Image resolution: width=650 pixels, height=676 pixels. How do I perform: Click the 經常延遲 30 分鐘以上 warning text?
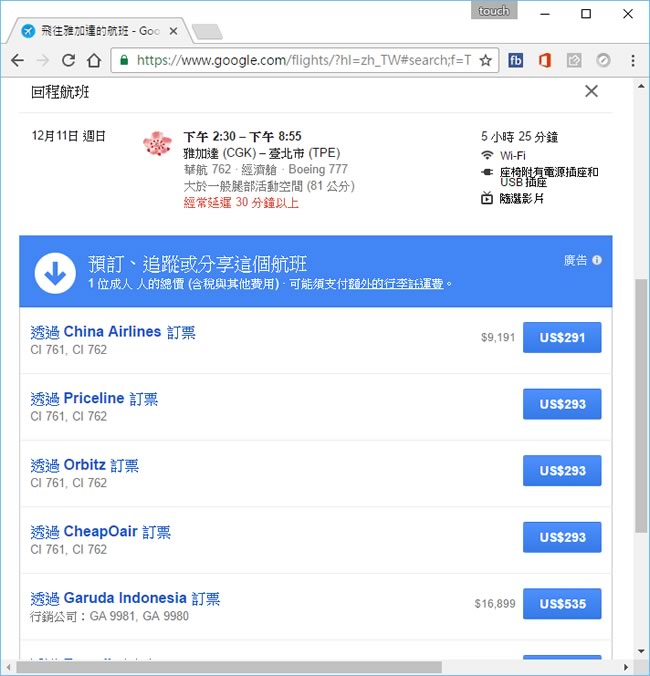point(241,202)
